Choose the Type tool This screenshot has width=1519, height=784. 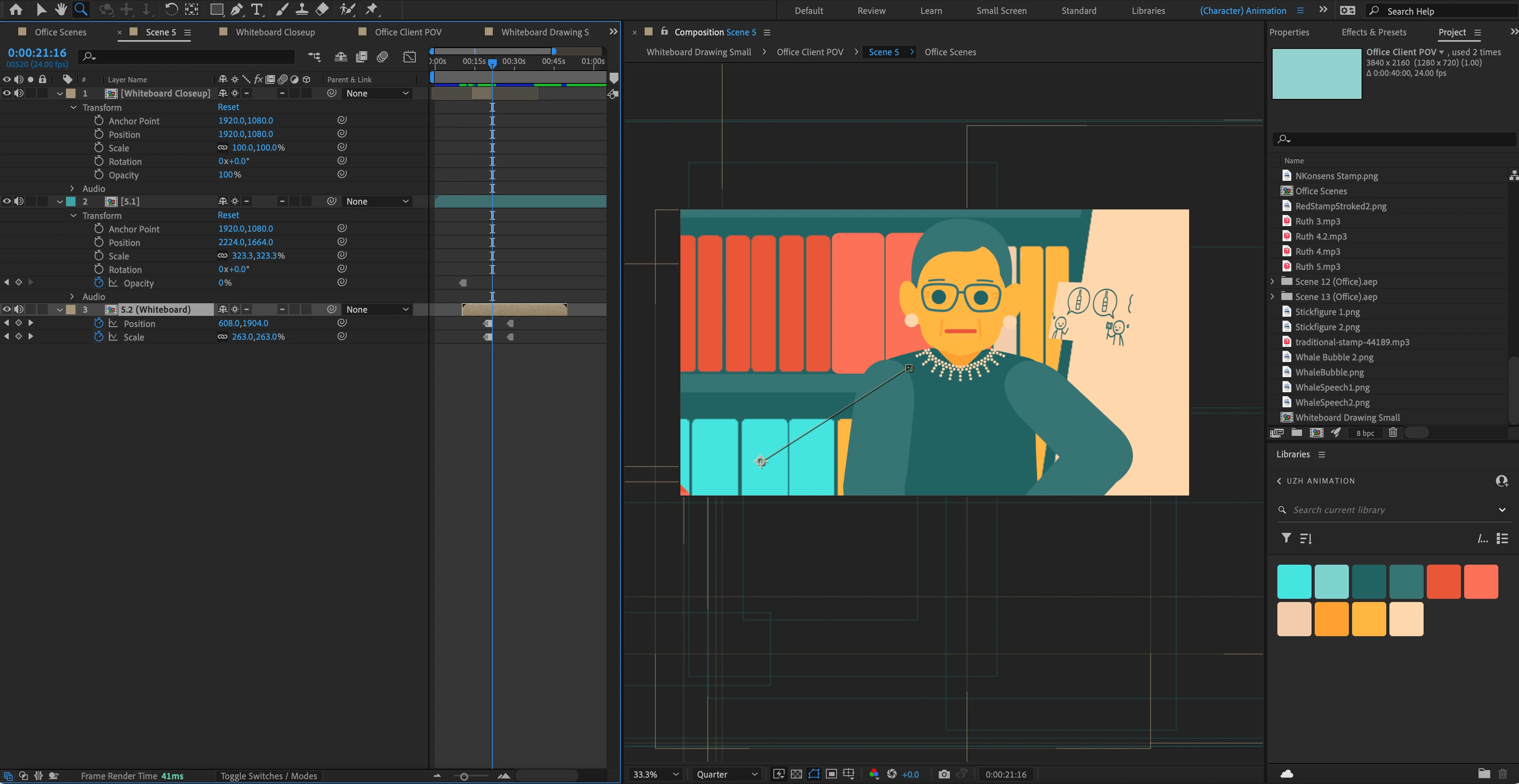256,10
